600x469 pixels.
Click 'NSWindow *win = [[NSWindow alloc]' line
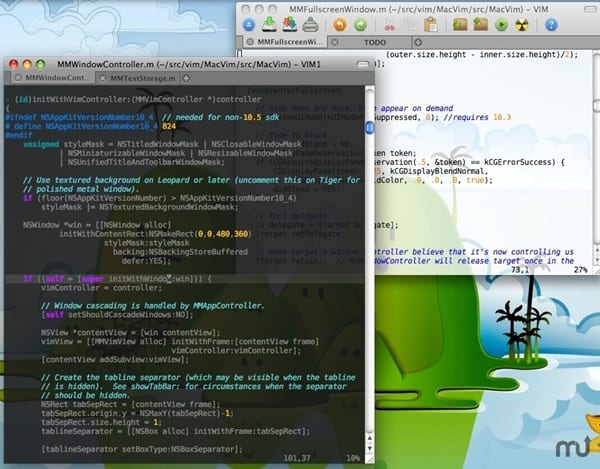tap(97, 225)
